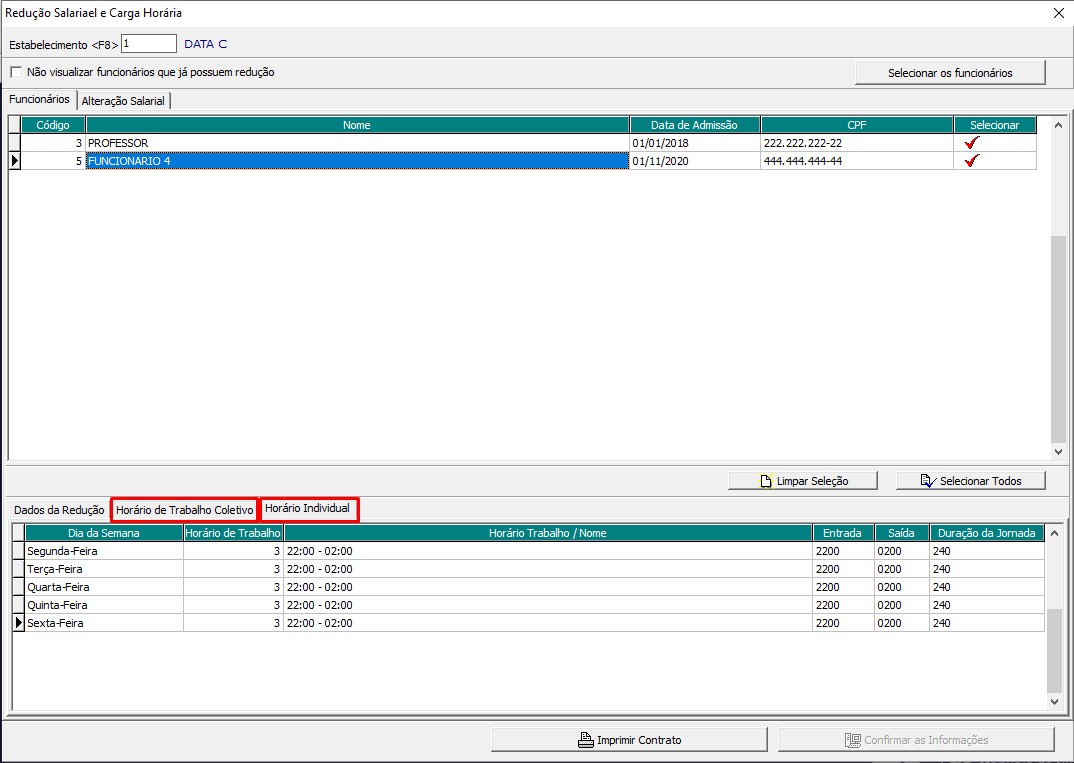Click the Selecionar Todos checkmark icon
Image resolution: width=1074 pixels, height=763 pixels.
pos(928,481)
